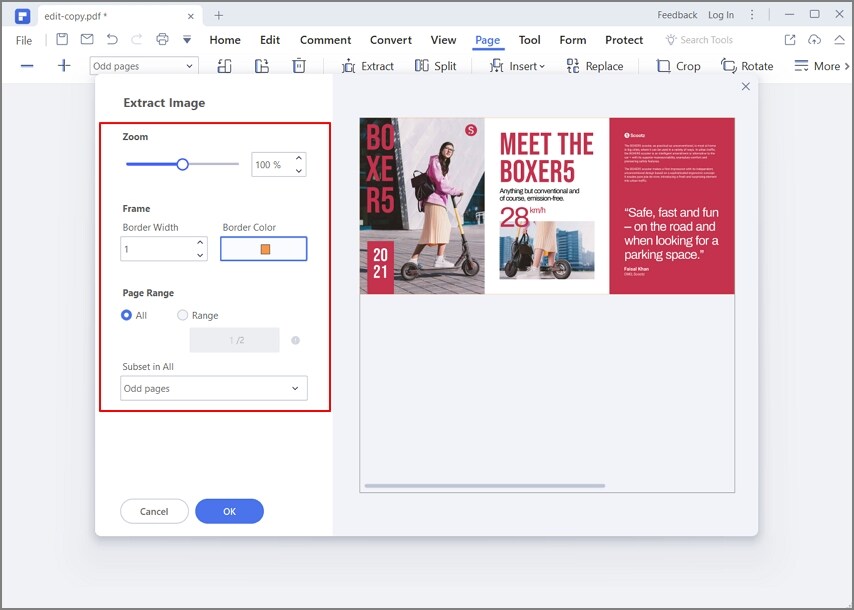
Task: Open the Subset in All dropdown
Action: click(x=213, y=388)
